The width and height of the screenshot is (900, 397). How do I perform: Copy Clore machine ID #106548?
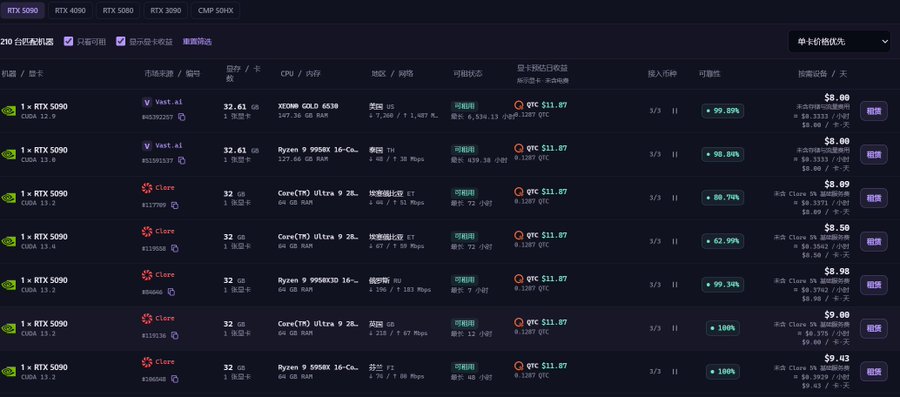coord(174,379)
